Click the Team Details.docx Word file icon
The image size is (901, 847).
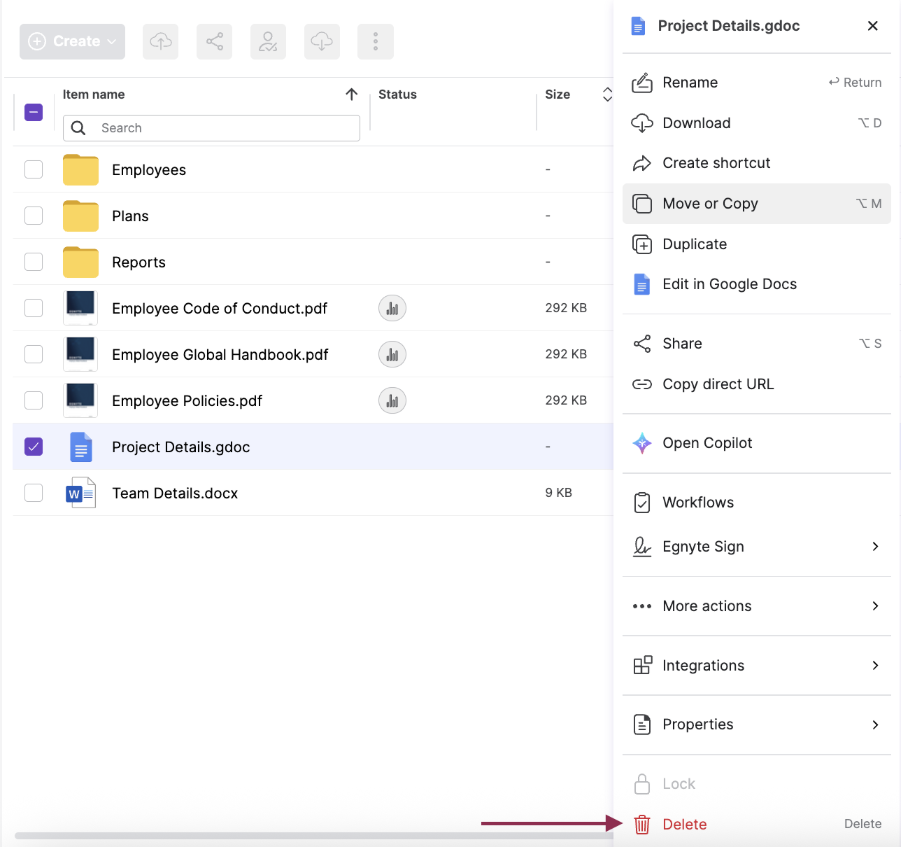click(x=80, y=493)
